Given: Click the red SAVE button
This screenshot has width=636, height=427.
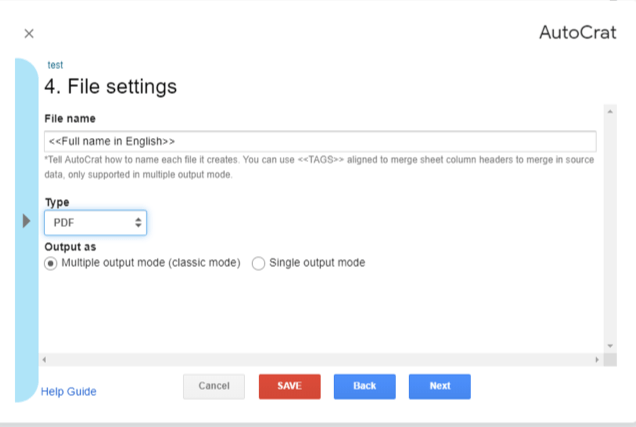Looking at the screenshot, I should pyautogui.click(x=289, y=386).
